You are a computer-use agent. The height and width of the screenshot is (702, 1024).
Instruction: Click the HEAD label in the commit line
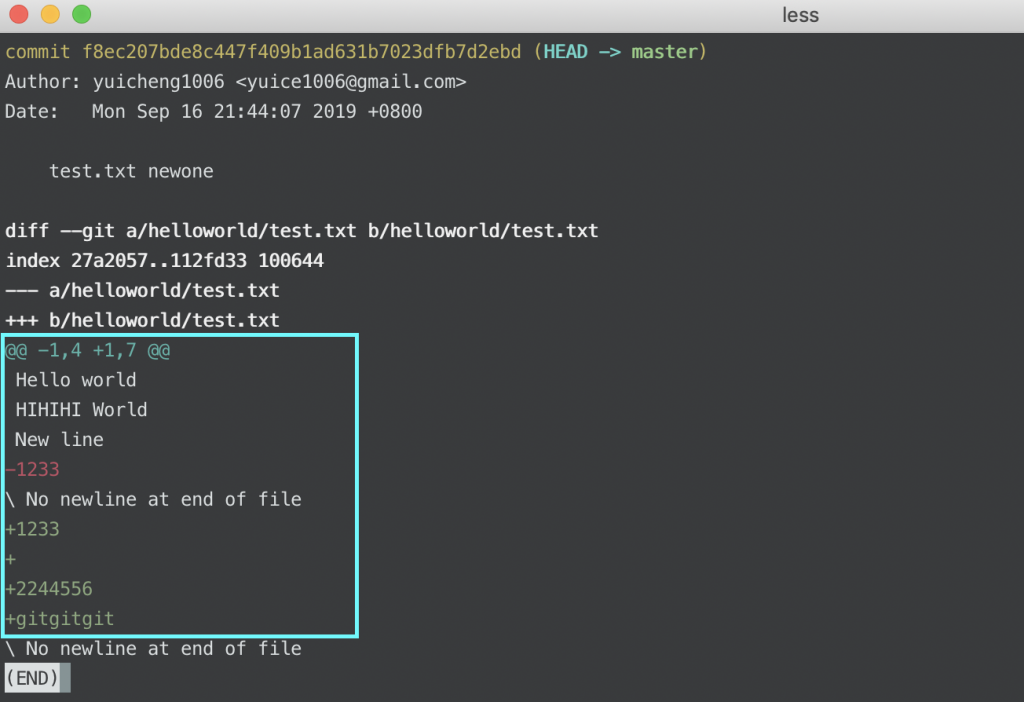(566, 52)
